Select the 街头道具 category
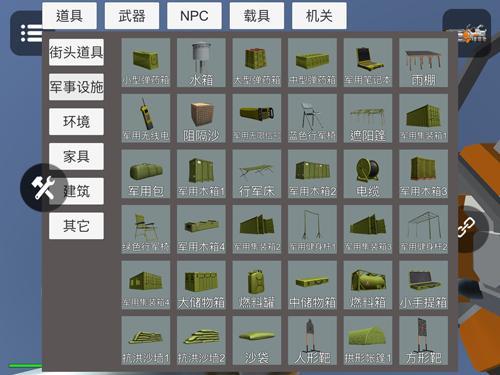Viewport: 500px width, 375px height. coord(76,52)
